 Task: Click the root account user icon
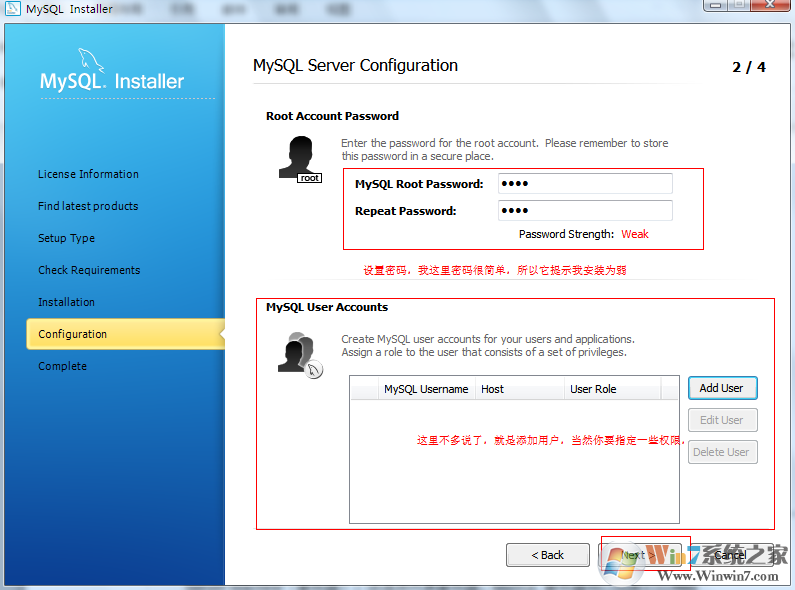(300, 159)
